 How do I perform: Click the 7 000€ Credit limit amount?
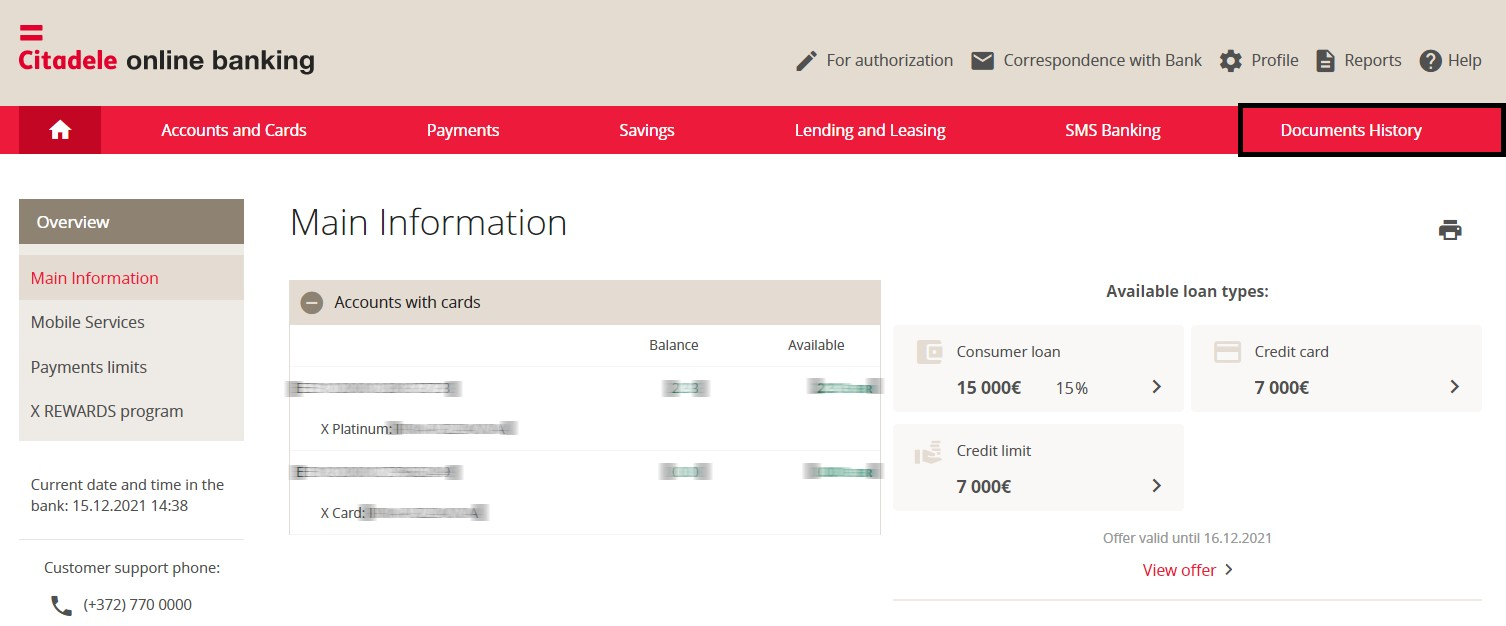point(984,487)
